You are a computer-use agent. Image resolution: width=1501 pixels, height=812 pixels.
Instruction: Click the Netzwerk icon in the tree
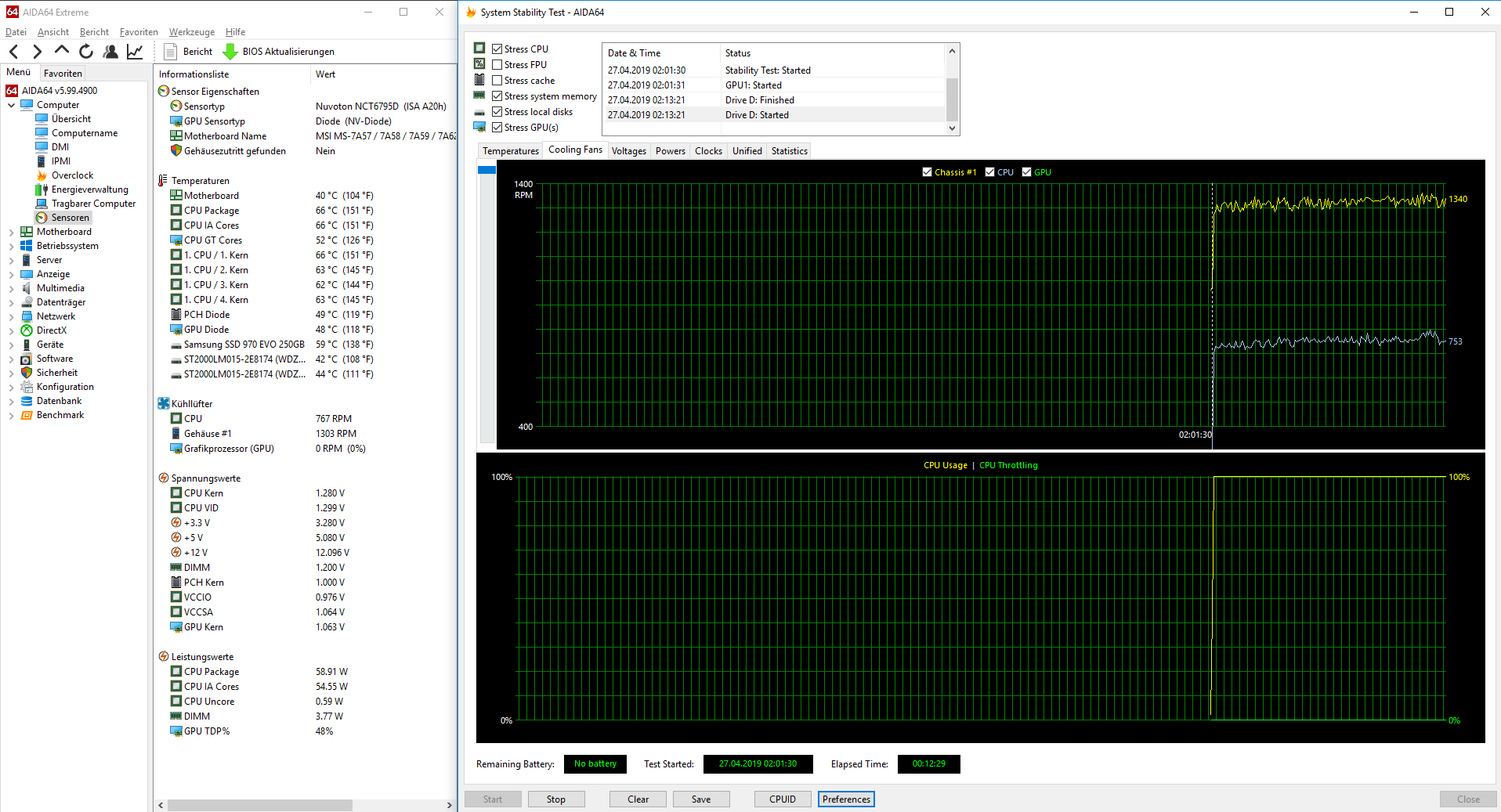27,316
